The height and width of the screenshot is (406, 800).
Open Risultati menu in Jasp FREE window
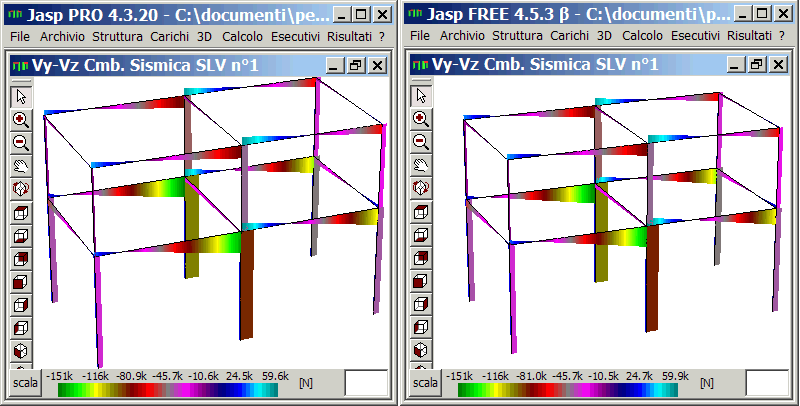click(749, 36)
